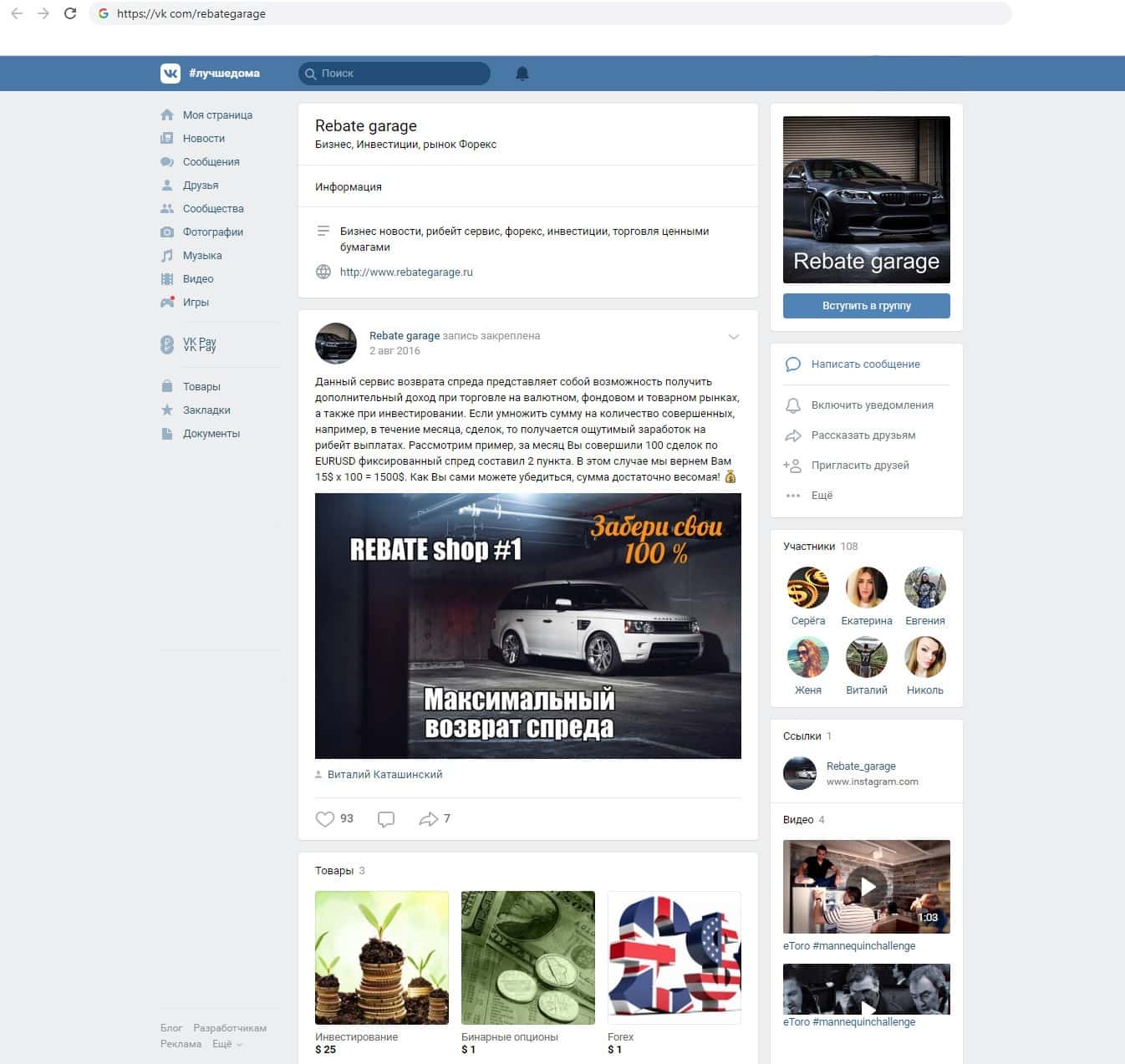Open the Forex product thumbnail

(674, 958)
